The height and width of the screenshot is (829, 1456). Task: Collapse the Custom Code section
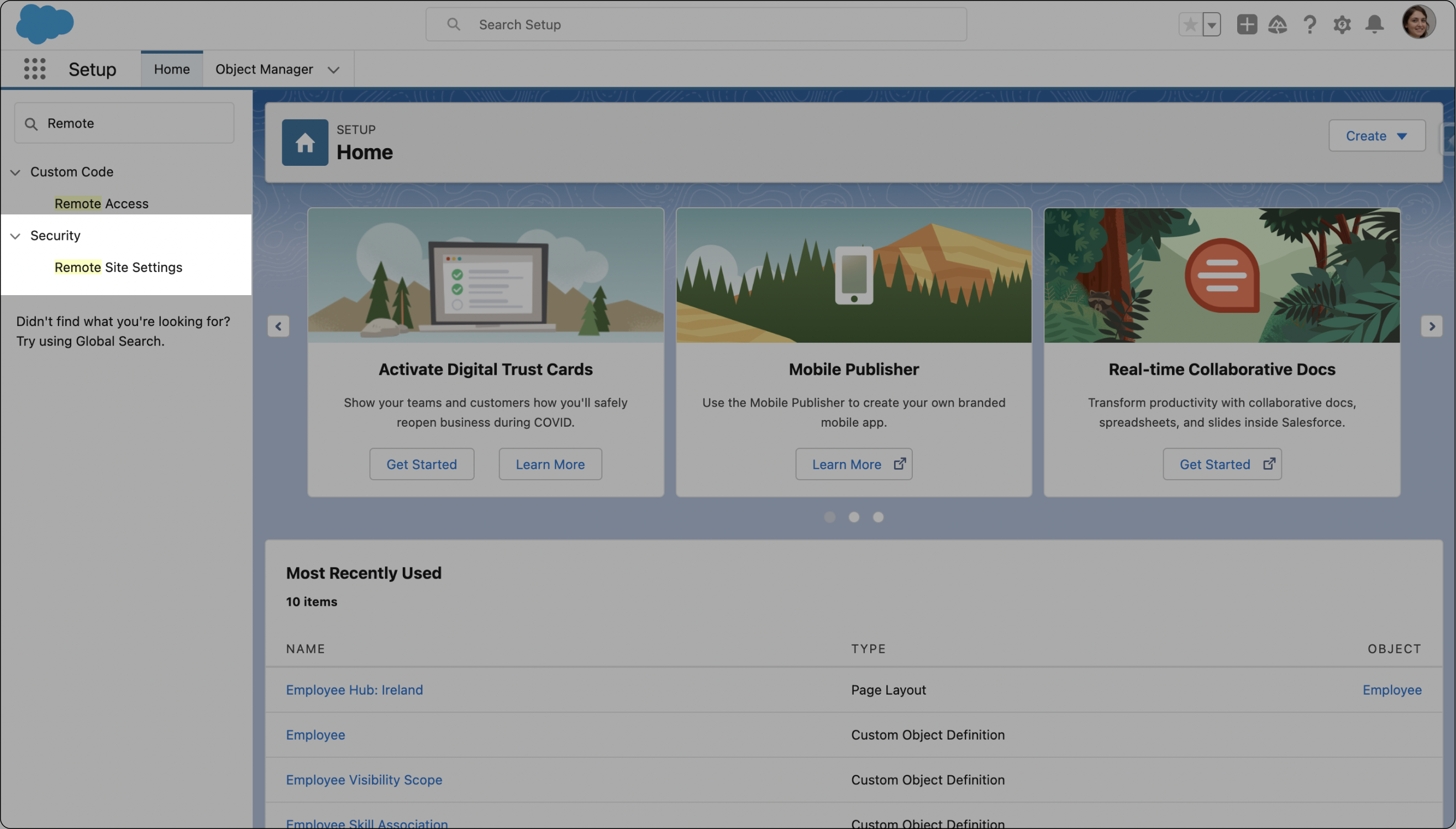15,172
